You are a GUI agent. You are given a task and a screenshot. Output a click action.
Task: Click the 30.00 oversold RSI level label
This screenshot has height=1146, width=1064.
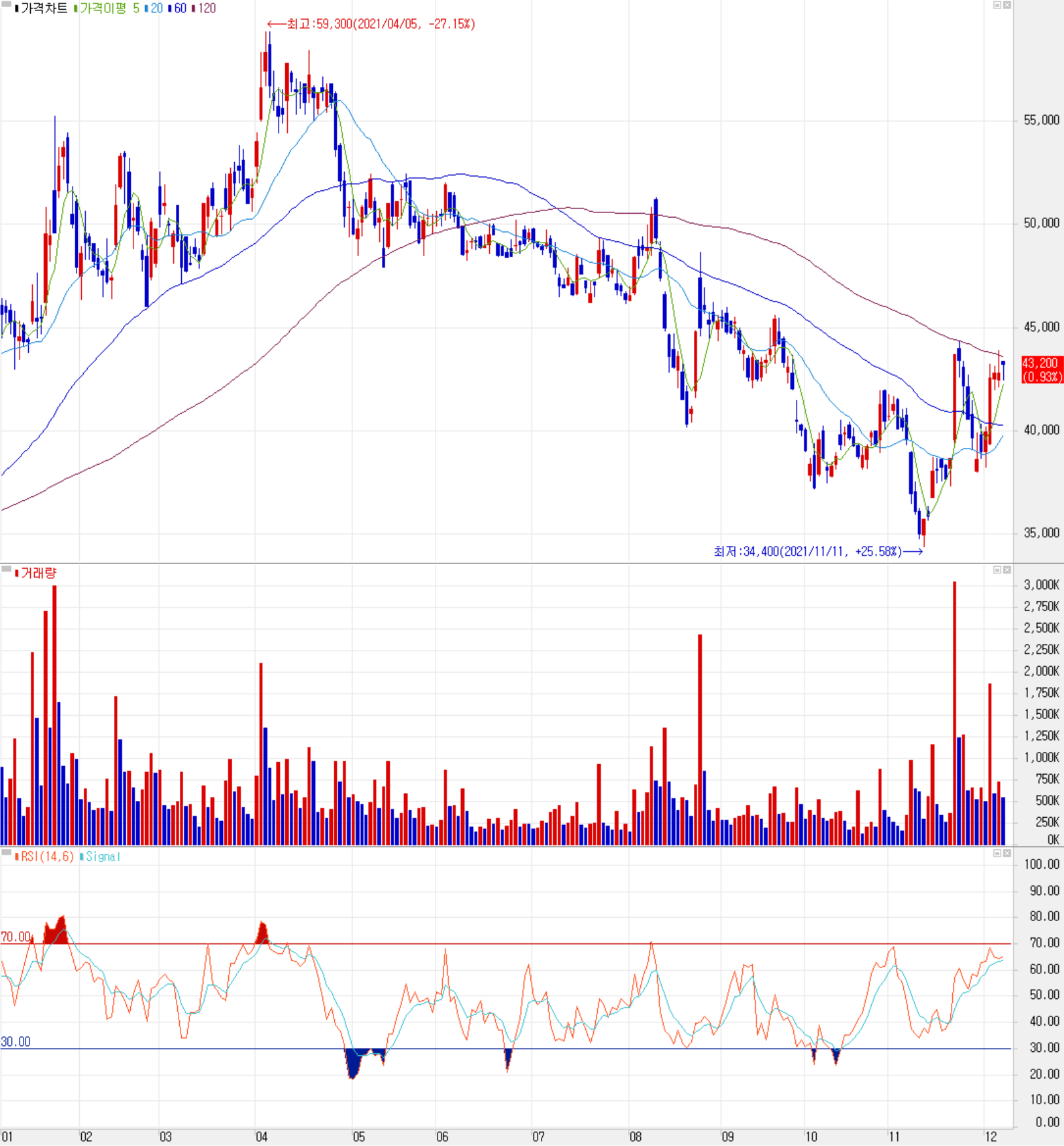click(16, 1042)
